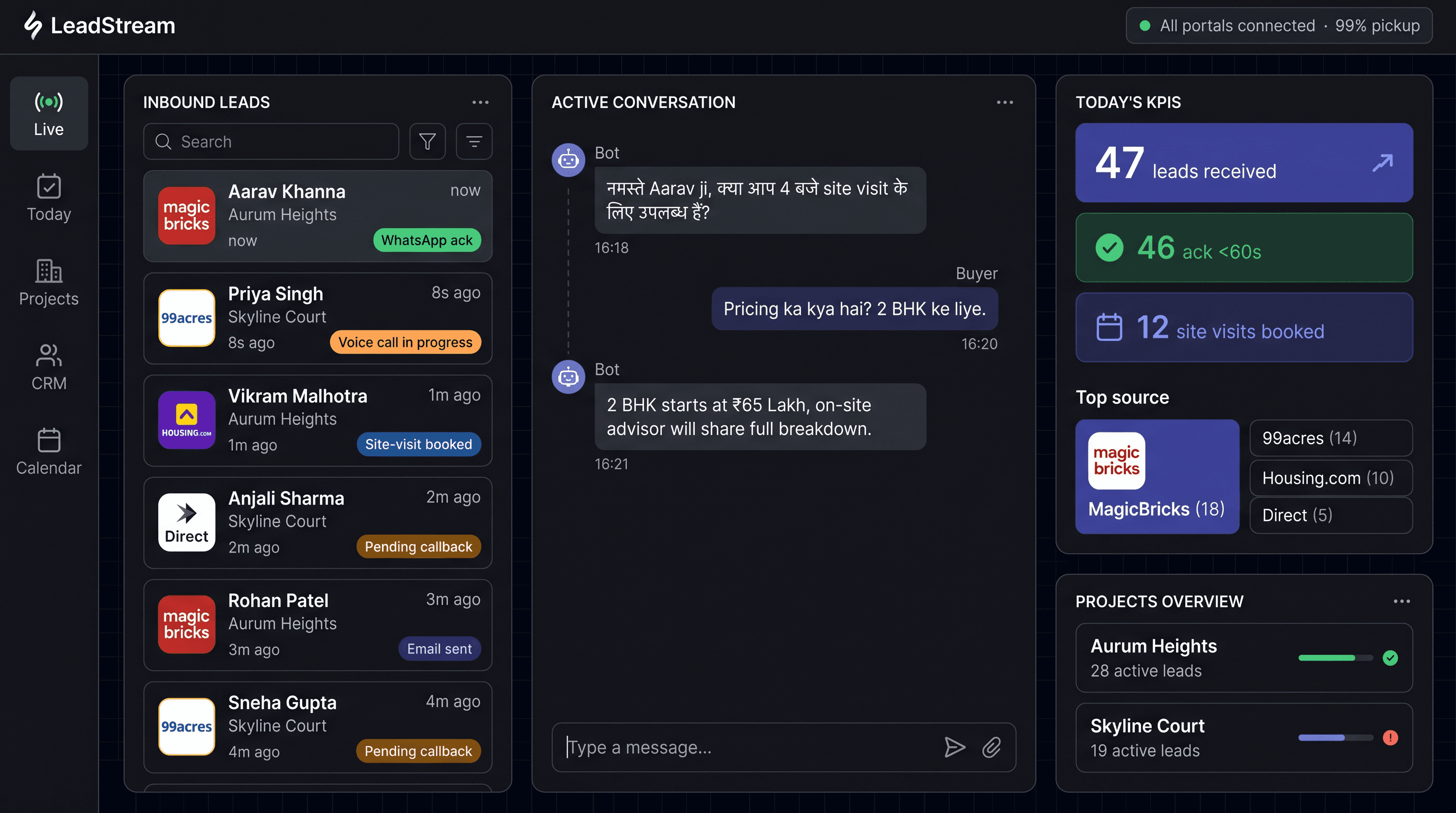Click Anjali Sharma's Pending callback badge

[x=418, y=547]
